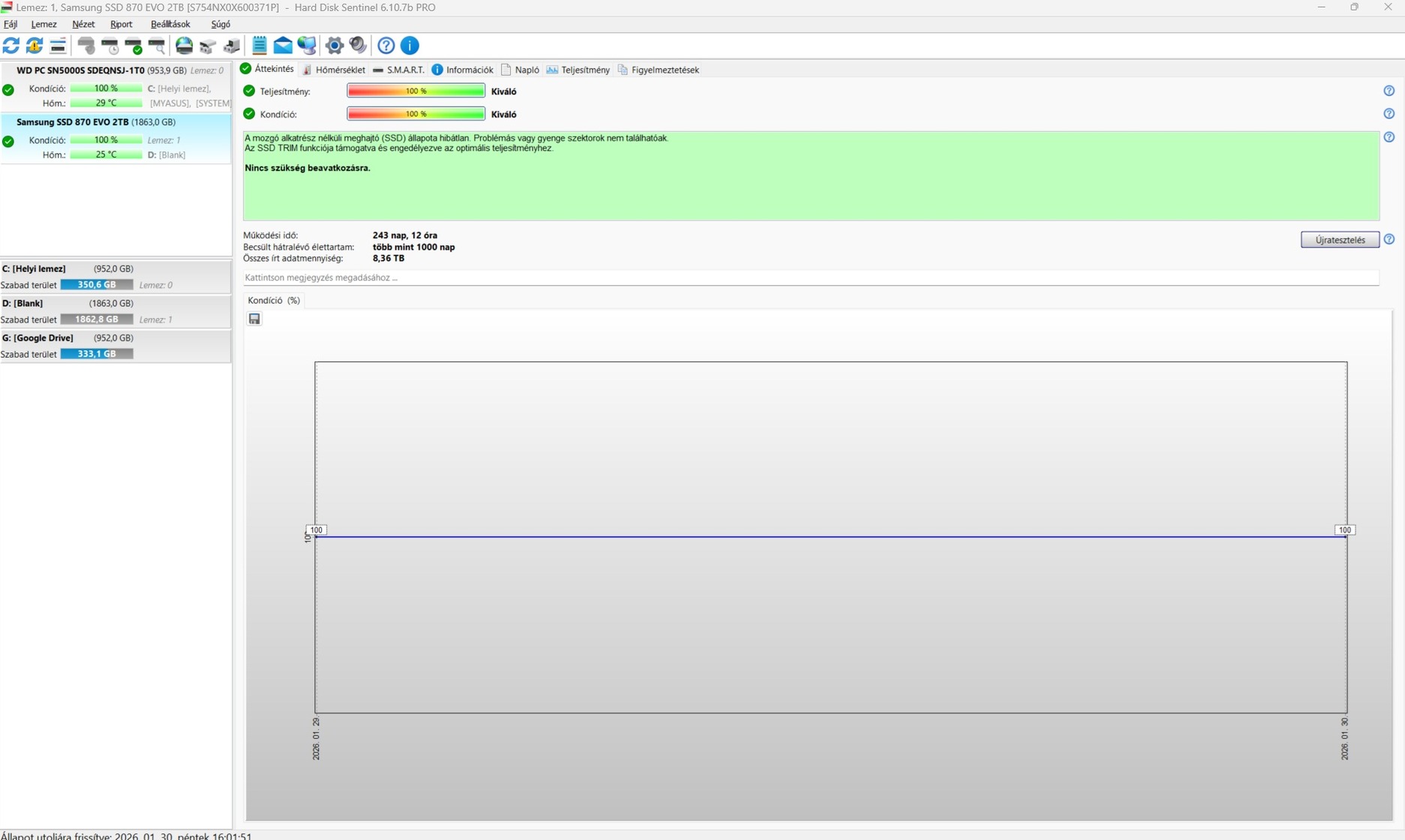Click the floppy save icon above the graph
The width and height of the screenshot is (1405, 840).
pyautogui.click(x=255, y=319)
